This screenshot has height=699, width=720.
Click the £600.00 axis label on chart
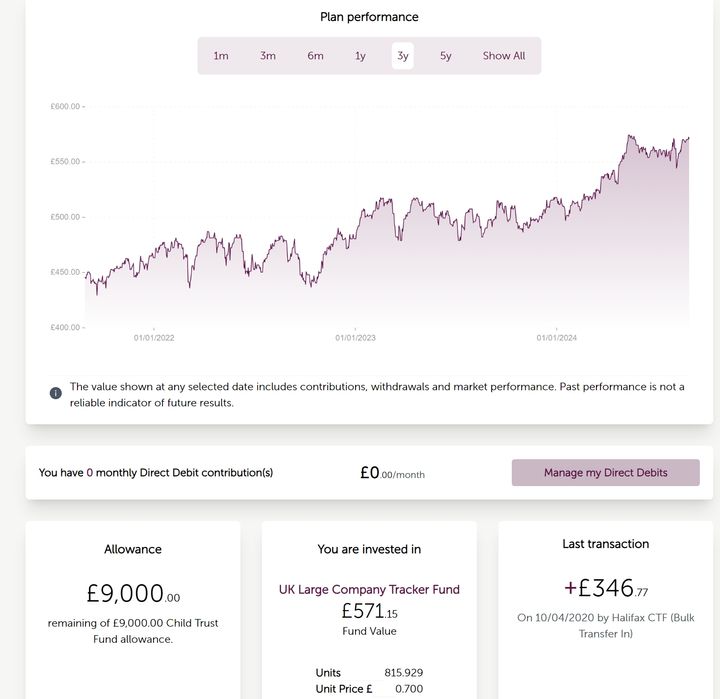(67, 106)
